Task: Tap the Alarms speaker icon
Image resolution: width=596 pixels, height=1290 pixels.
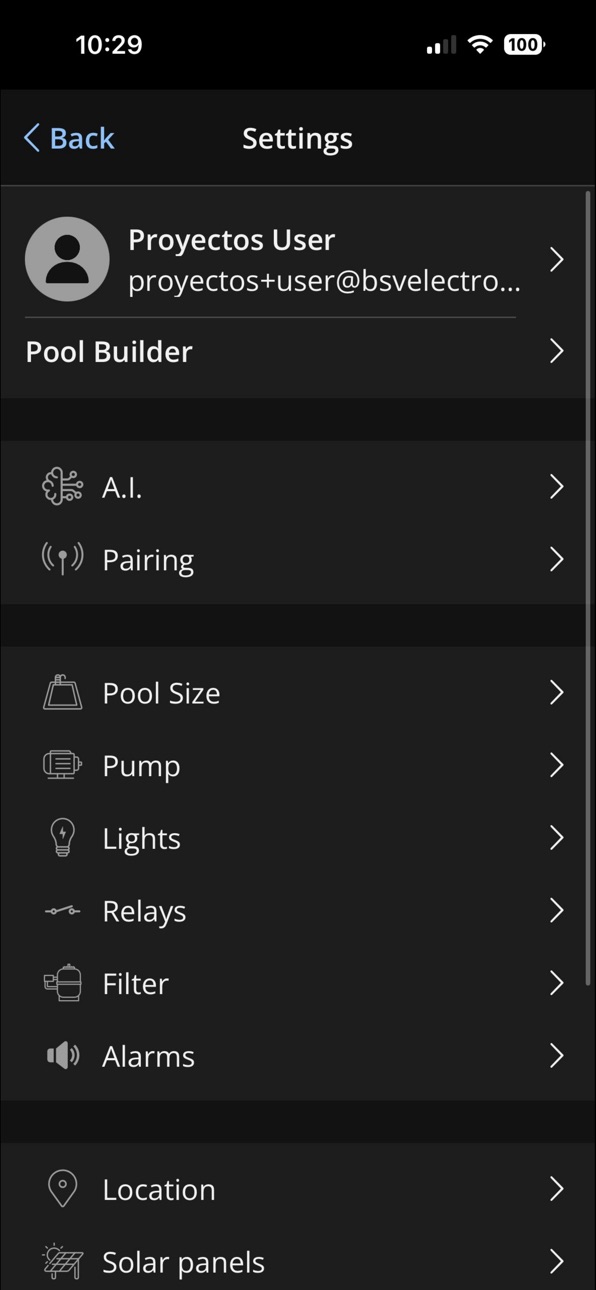Action: 62,1056
